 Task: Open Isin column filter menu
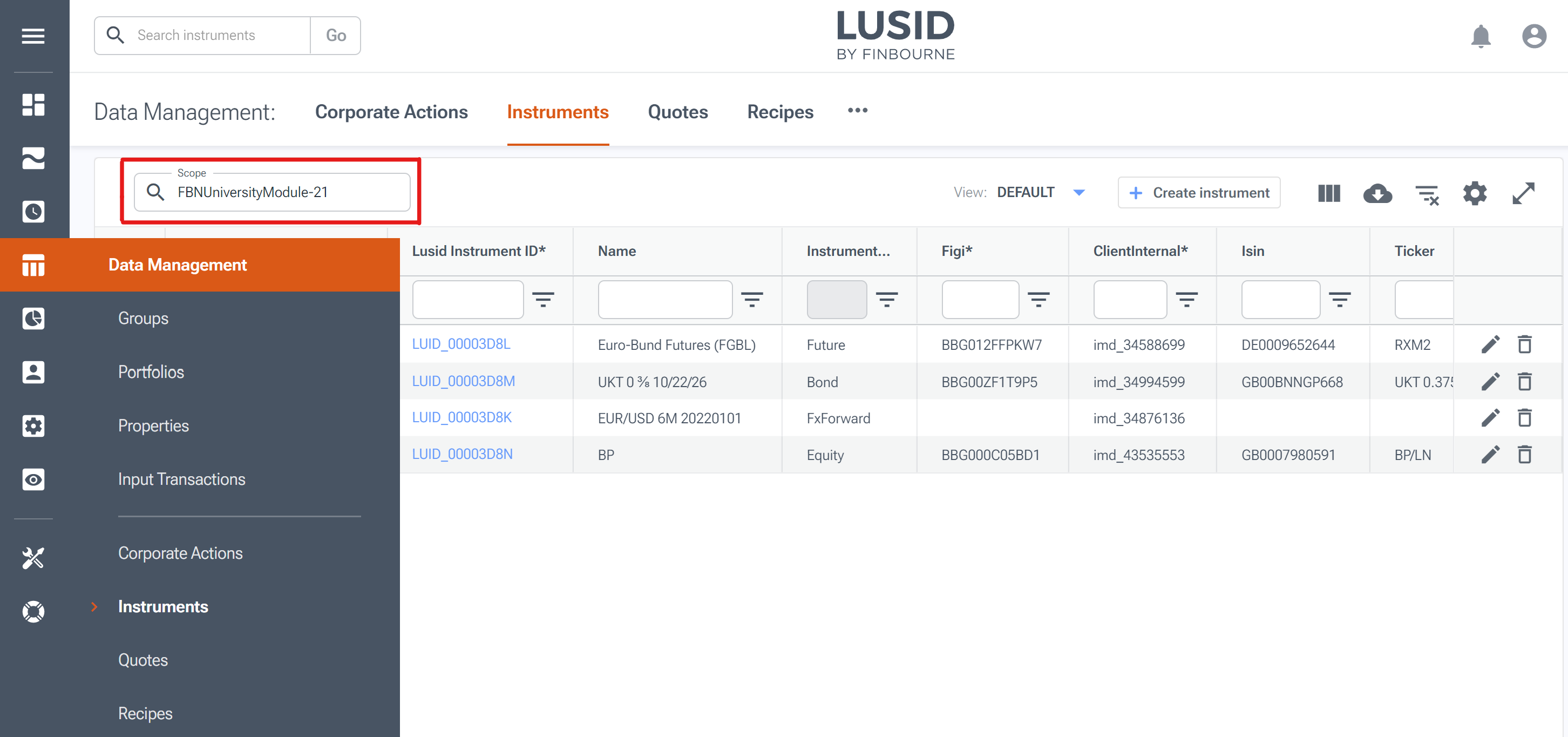(x=1339, y=299)
